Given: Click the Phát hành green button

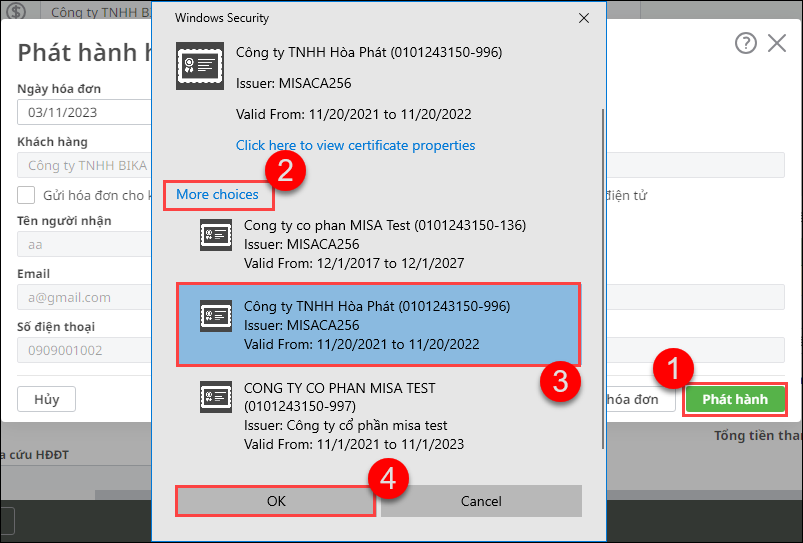Looking at the screenshot, I should tap(735, 399).
